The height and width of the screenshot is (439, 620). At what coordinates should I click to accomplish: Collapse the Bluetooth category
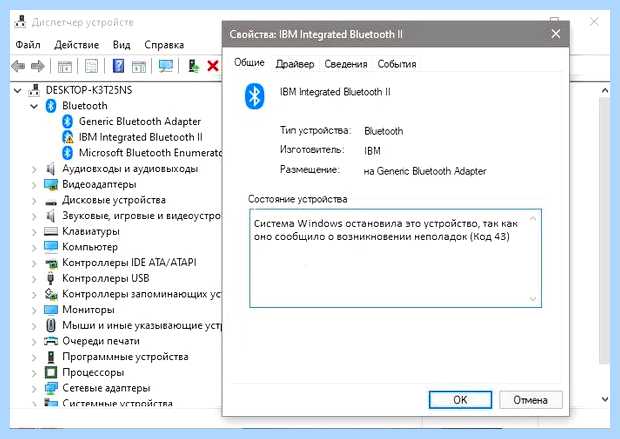(x=34, y=106)
